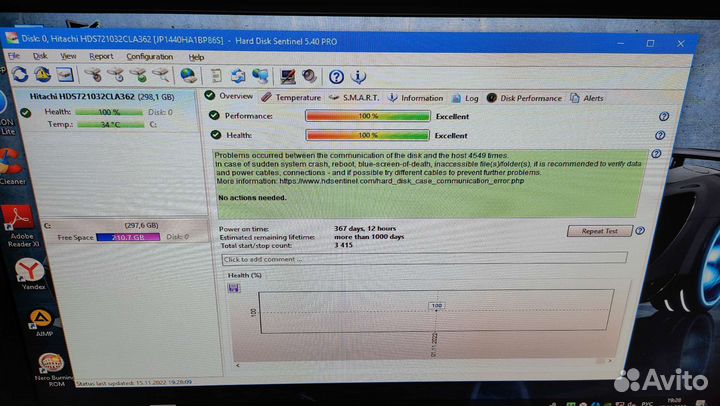720x406 pixels.
Task: Open the Alerts tab
Action: click(x=587, y=98)
